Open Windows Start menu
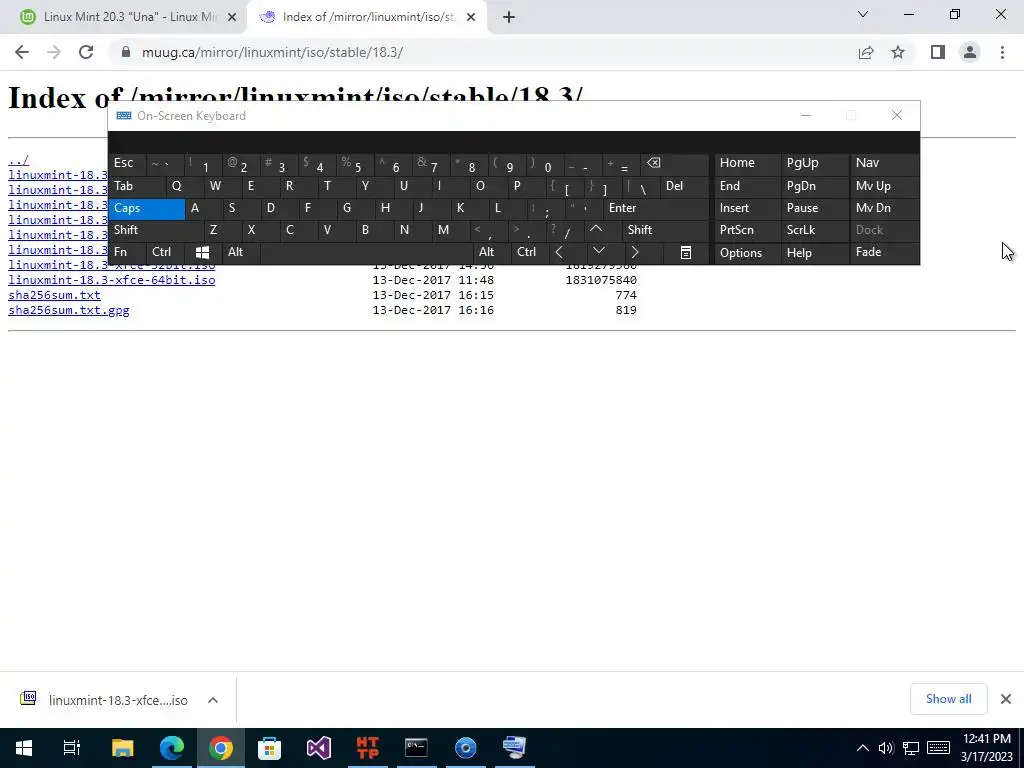This screenshot has width=1024, height=768. coord(24,748)
